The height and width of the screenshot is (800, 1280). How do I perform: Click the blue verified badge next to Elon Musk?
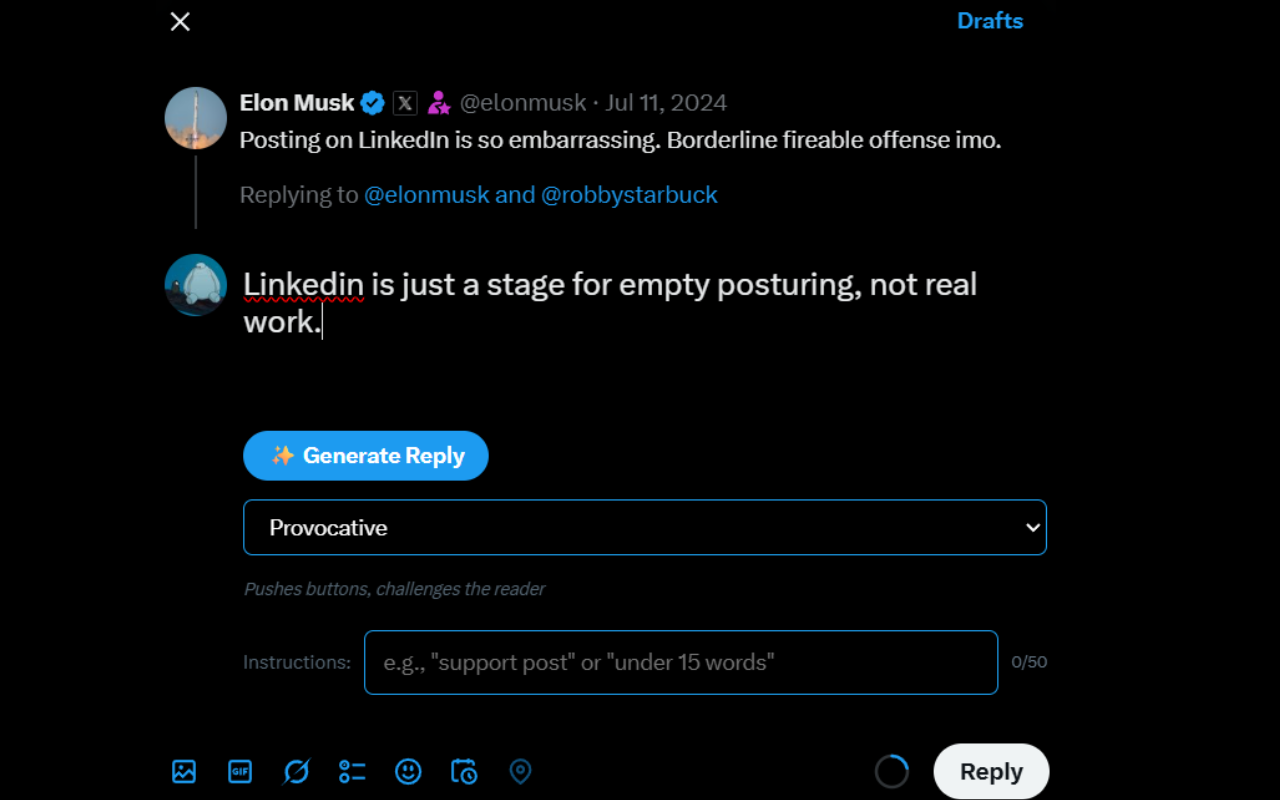pos(373,102)
